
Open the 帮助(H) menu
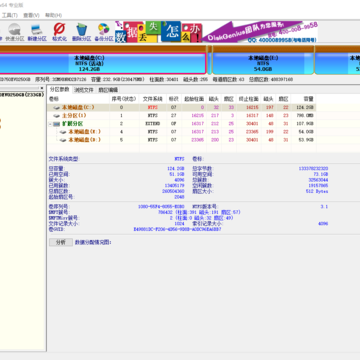[53, 15]
